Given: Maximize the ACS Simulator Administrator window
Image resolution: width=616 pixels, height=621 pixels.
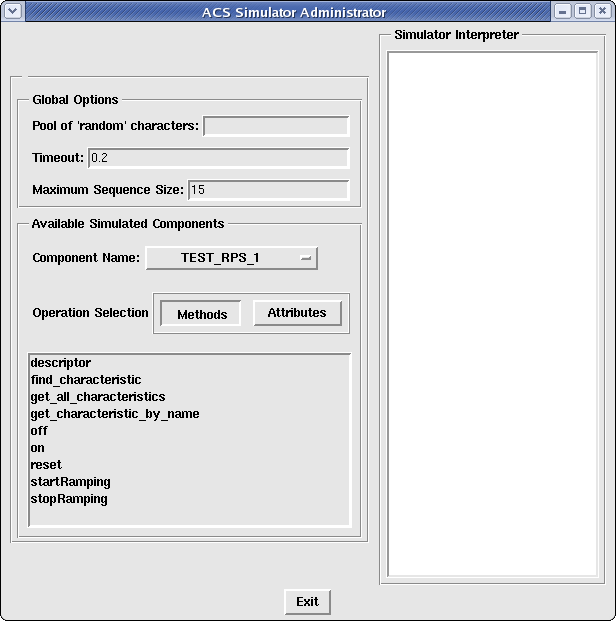Looking at the screenshot, I should click(581, 12).
